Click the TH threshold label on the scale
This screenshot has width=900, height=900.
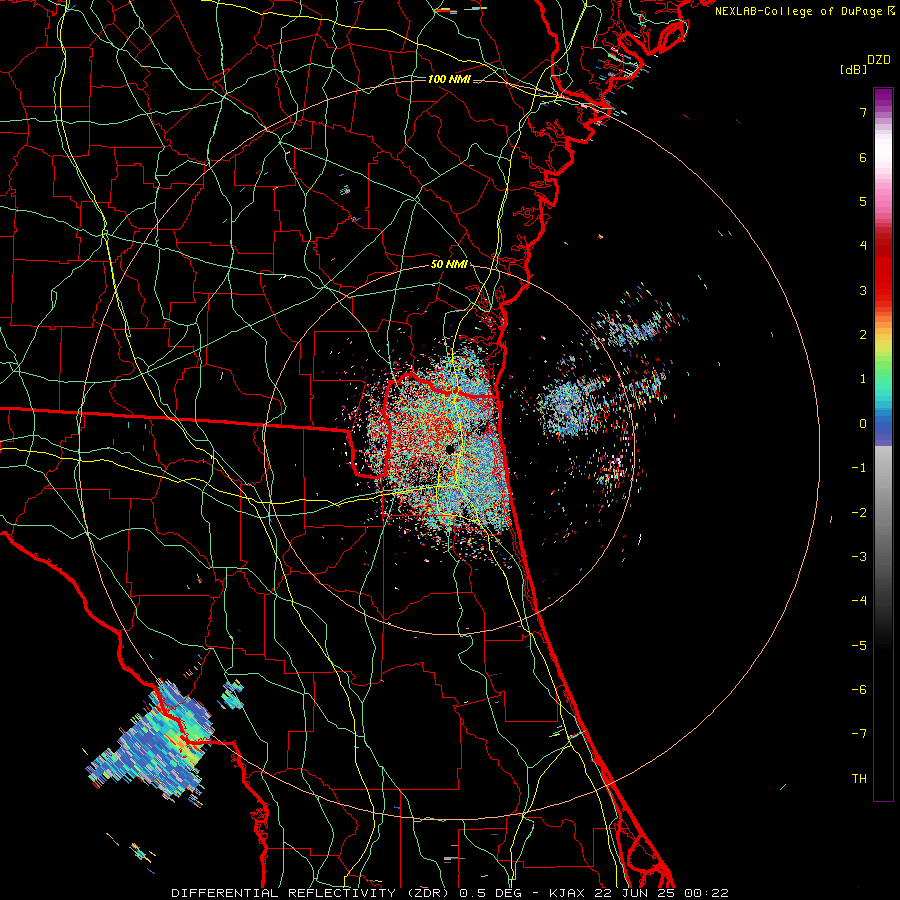[x=859, y=778]
